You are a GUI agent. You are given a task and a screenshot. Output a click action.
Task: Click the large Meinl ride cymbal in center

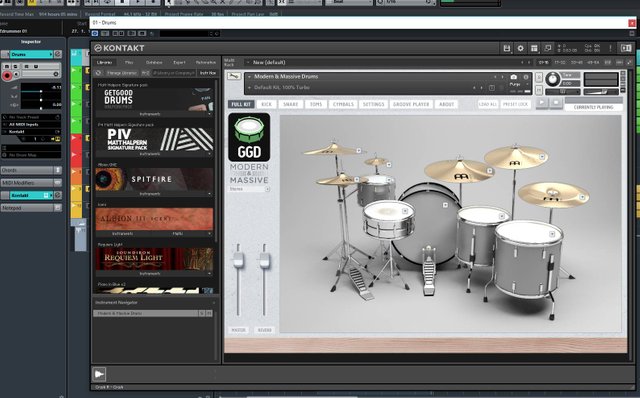[x=459, y=171]
